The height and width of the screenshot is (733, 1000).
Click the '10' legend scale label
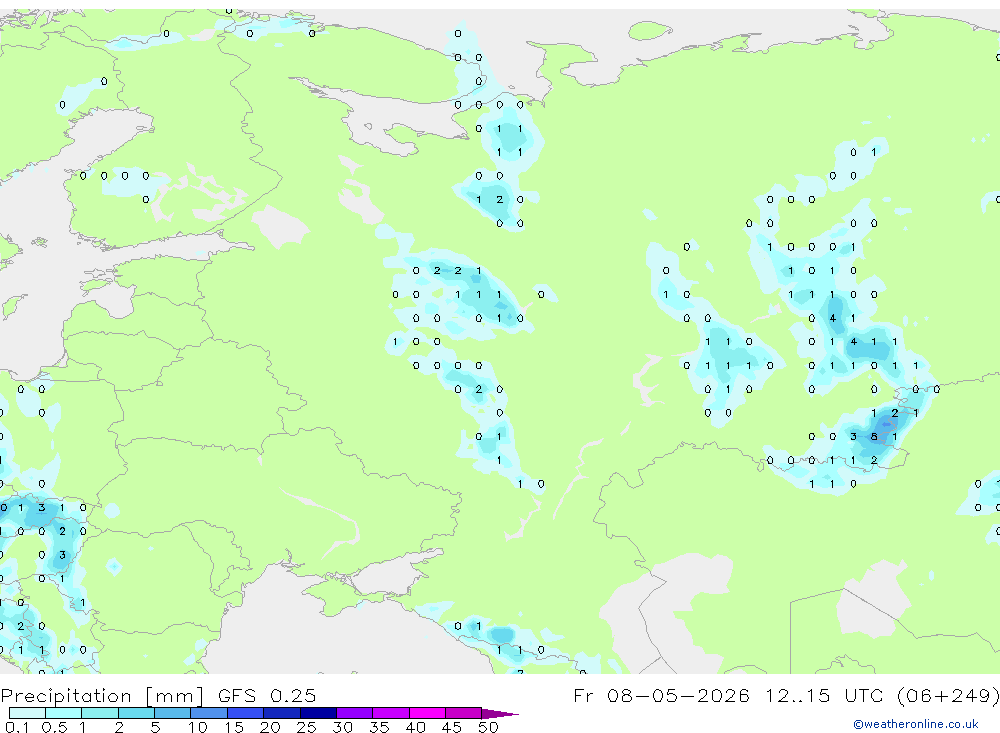click(x=198, y=727)
